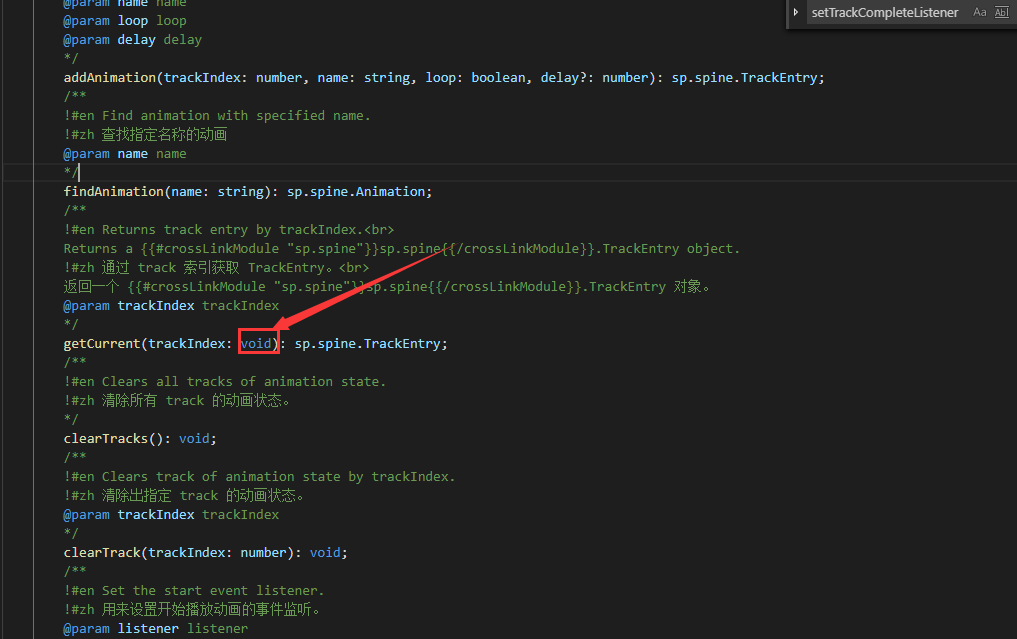Click the comment 'Find animation with specified name.'
This screenshot has width=1017, height=639.
[x=236, y=115]
